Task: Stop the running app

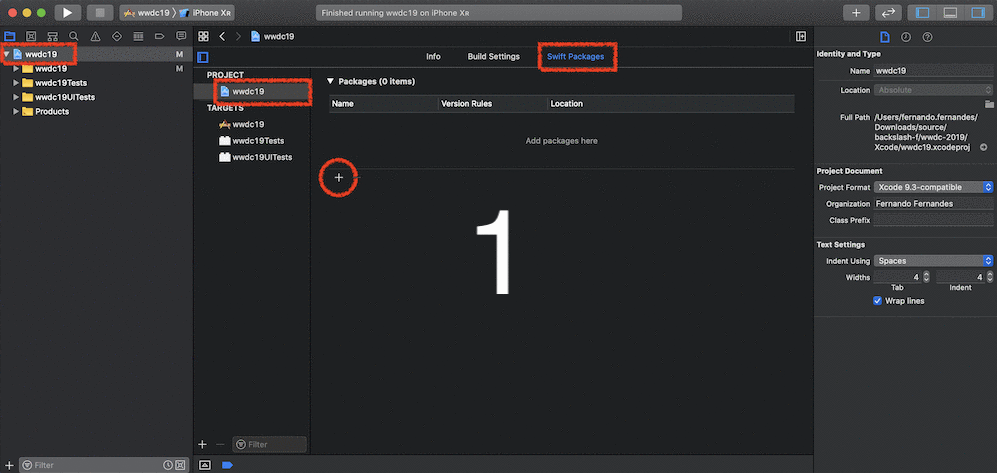Action: 99,13
